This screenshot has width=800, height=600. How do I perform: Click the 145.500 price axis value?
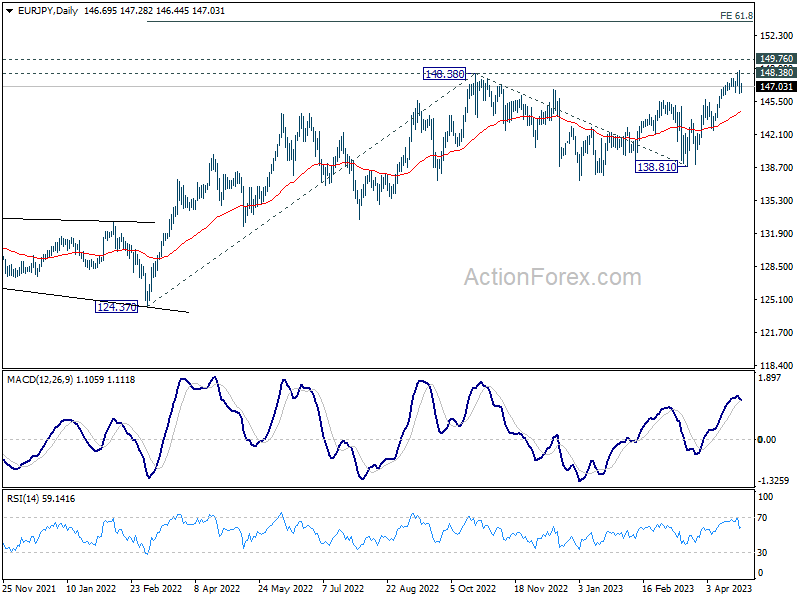[x=777, y=102]
